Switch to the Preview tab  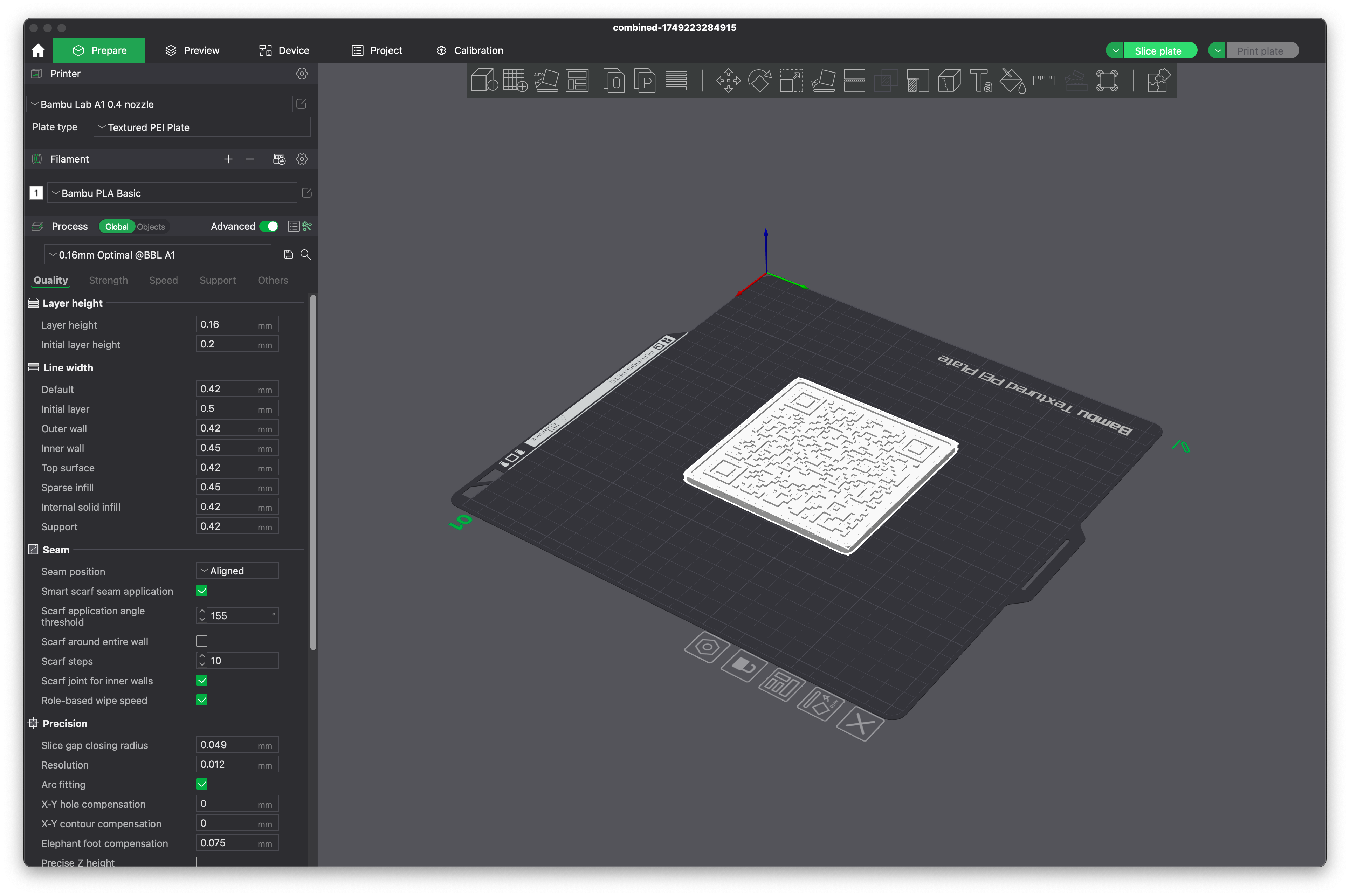(x=192, y=51)
